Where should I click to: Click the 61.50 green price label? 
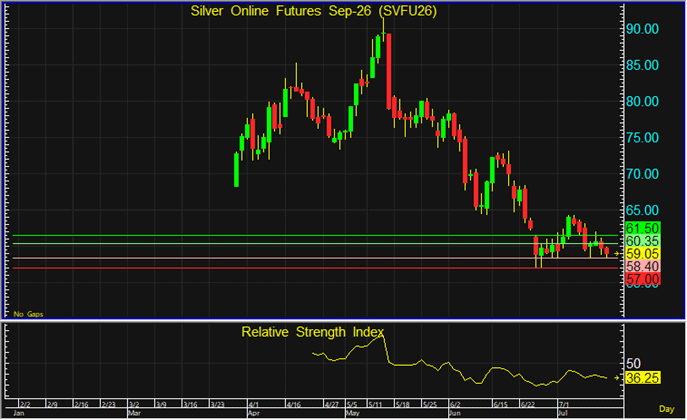pyautogui.click(x=642, y=228)
